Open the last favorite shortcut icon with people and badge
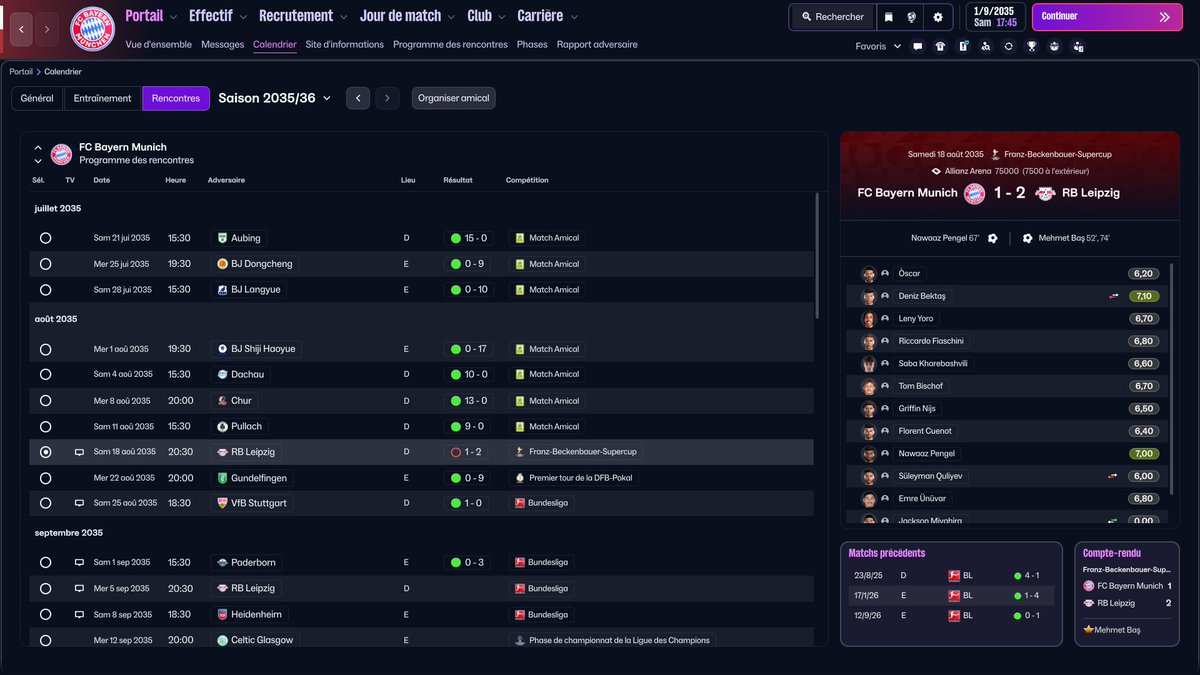This screenshot has height=675, width=1200. [1078, 46]
